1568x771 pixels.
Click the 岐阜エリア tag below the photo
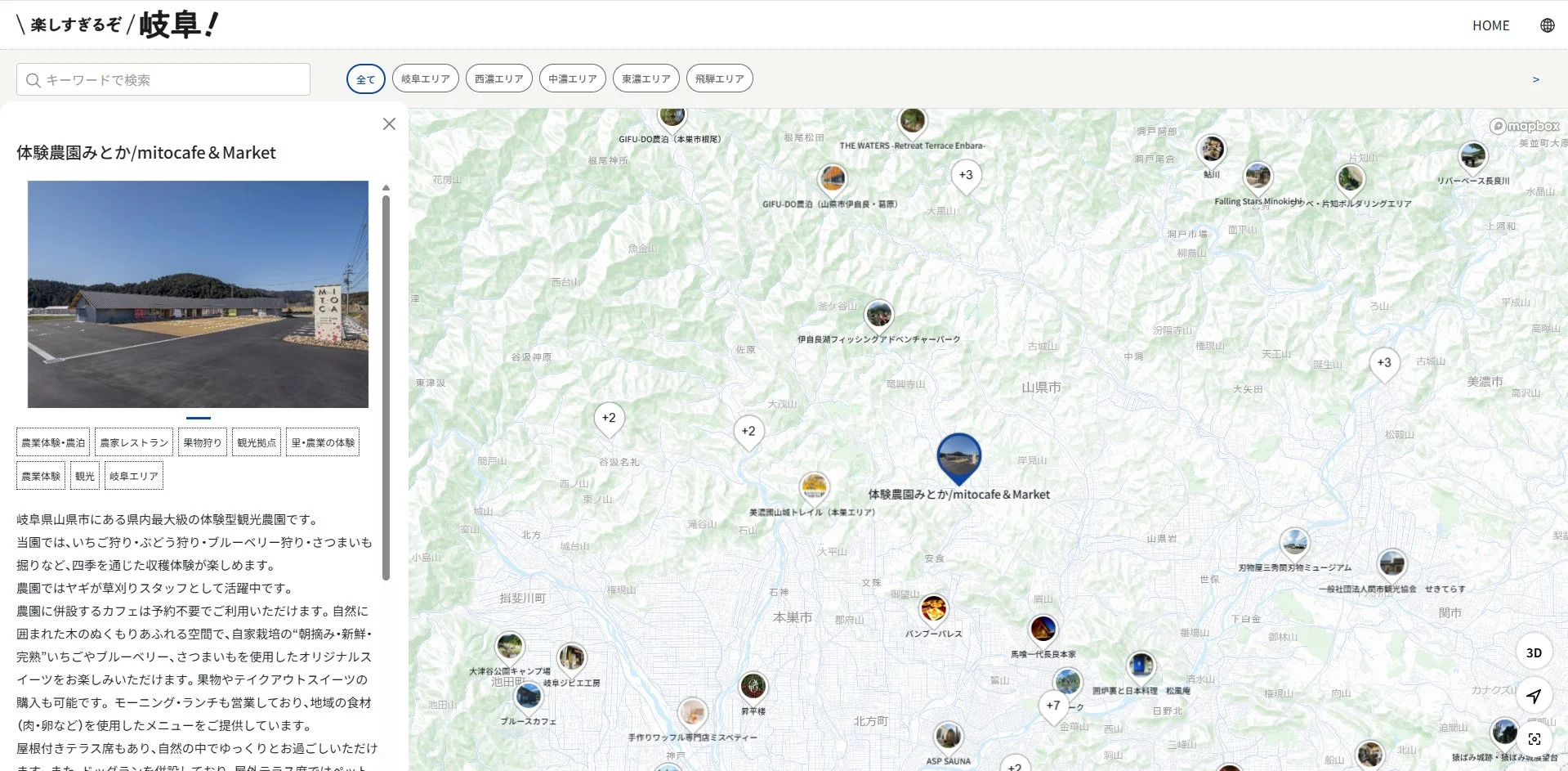pos(134,476)
